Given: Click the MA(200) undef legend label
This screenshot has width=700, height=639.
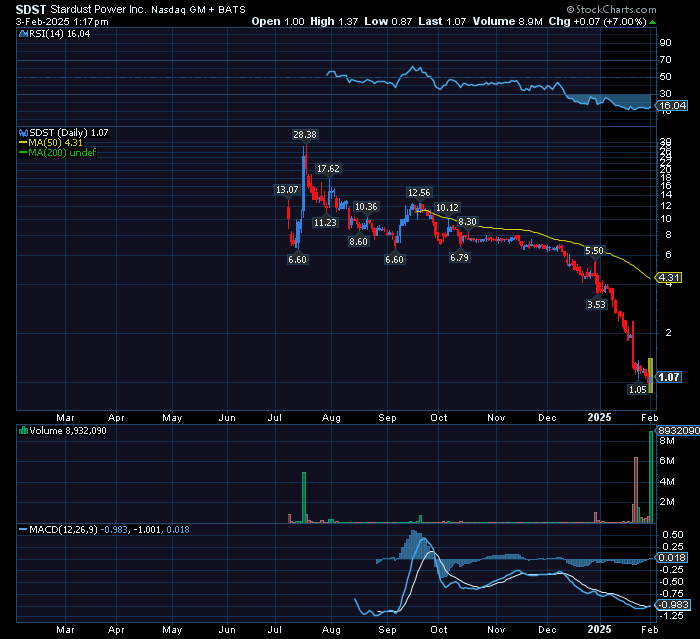Looking at the screenshot, I should tap(62, 153).
